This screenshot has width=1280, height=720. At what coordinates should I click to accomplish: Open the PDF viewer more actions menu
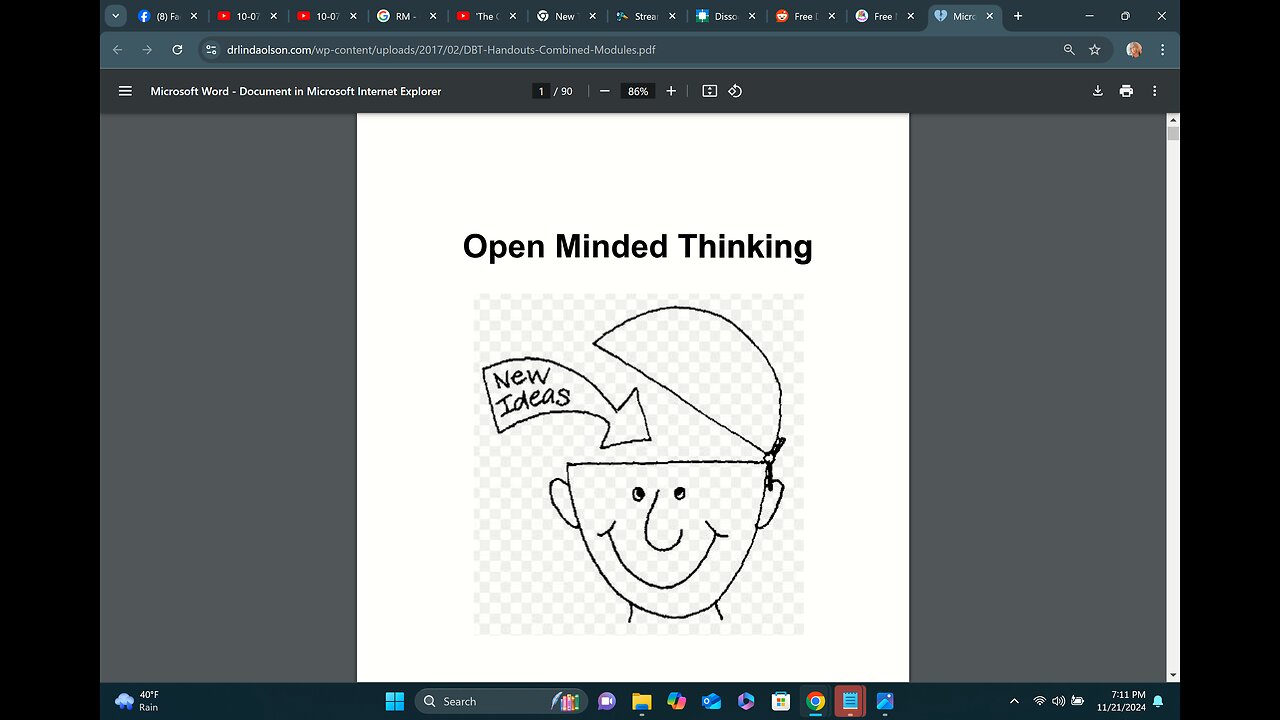coord(1155,91)
